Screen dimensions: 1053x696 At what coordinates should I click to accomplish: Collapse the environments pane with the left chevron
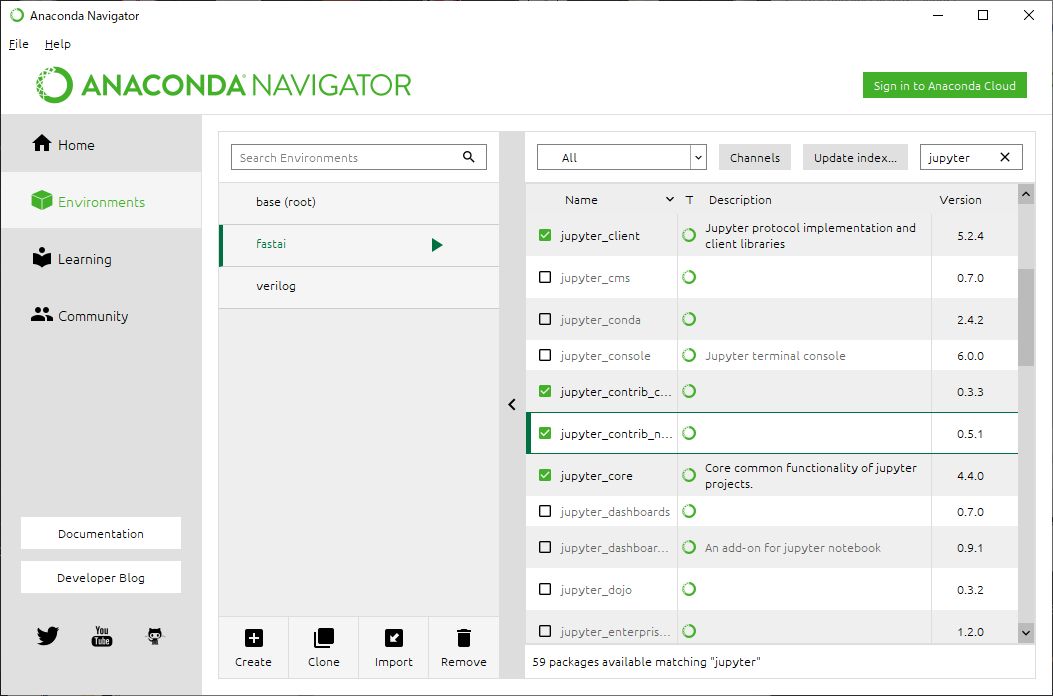click(x=512, y=404)
